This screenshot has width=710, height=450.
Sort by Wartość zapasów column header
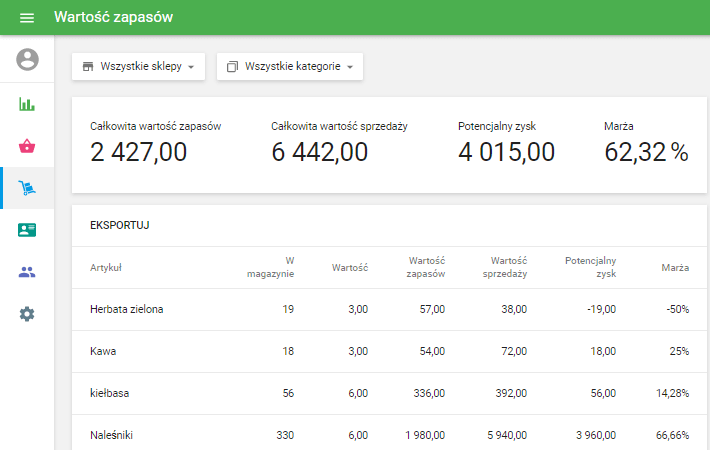pyautogui.click(x=425, y=267)
